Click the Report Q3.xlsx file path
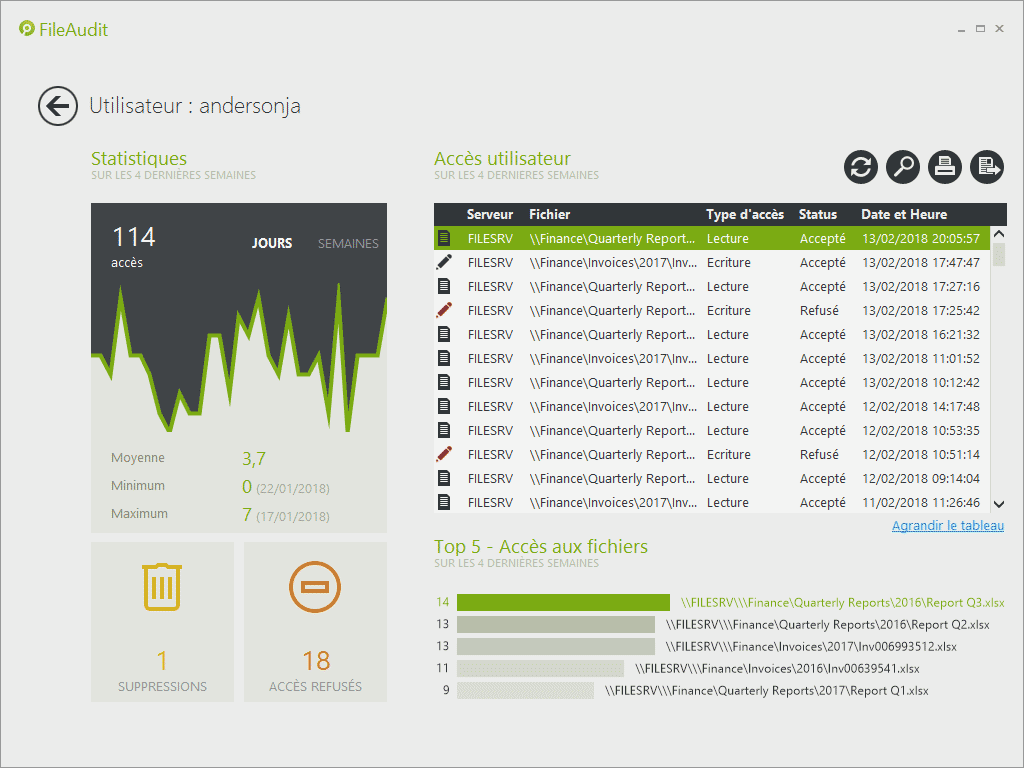1024x768 pixels. [842, 602]
